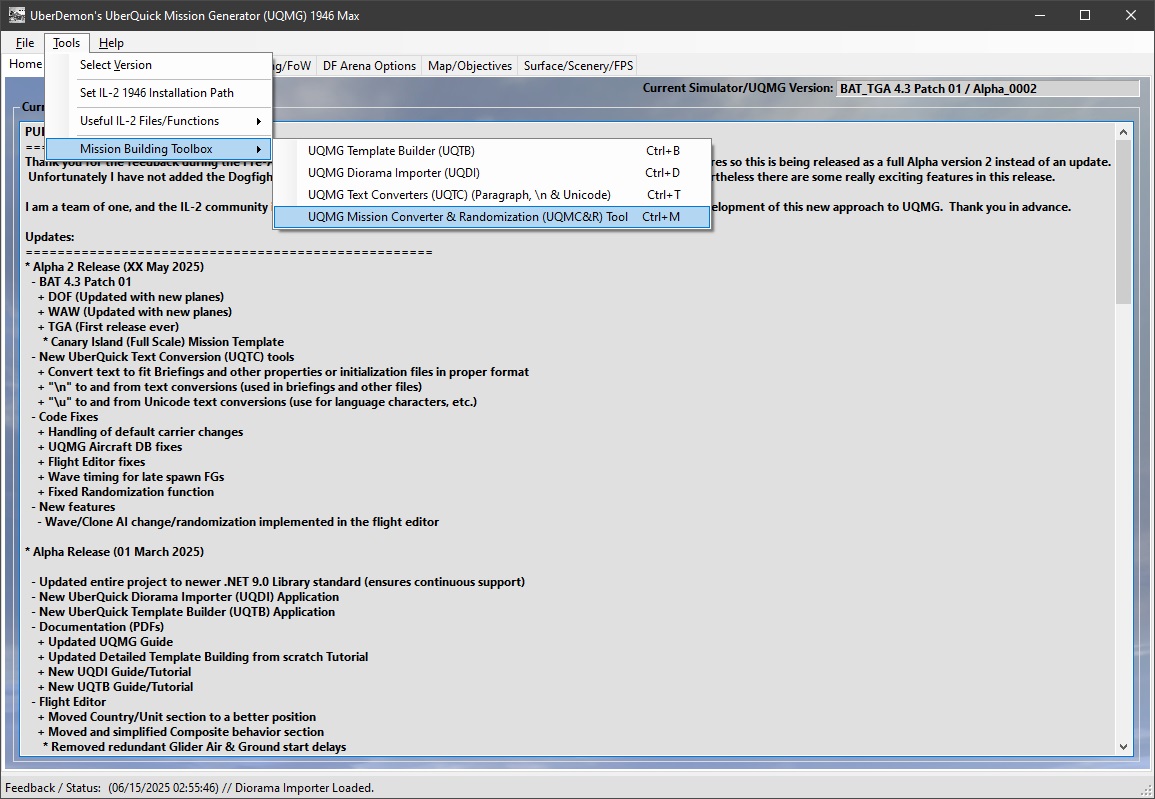Click '+ DOF (Updated with new planes)' line
The width and height of the screenshot is (1155, 799).
click(130, 297)
